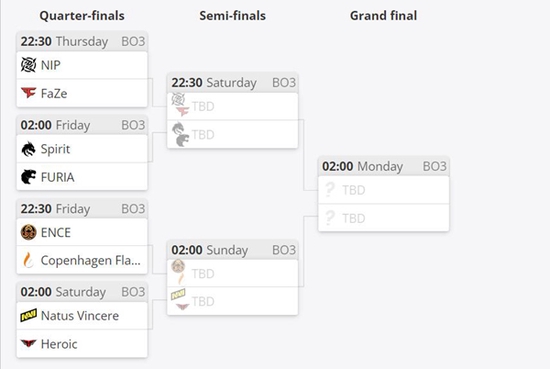Click the Heroic team logo
Image resolution: width=550 pixels, height=369 pixels.
click(x=28, y=343)
